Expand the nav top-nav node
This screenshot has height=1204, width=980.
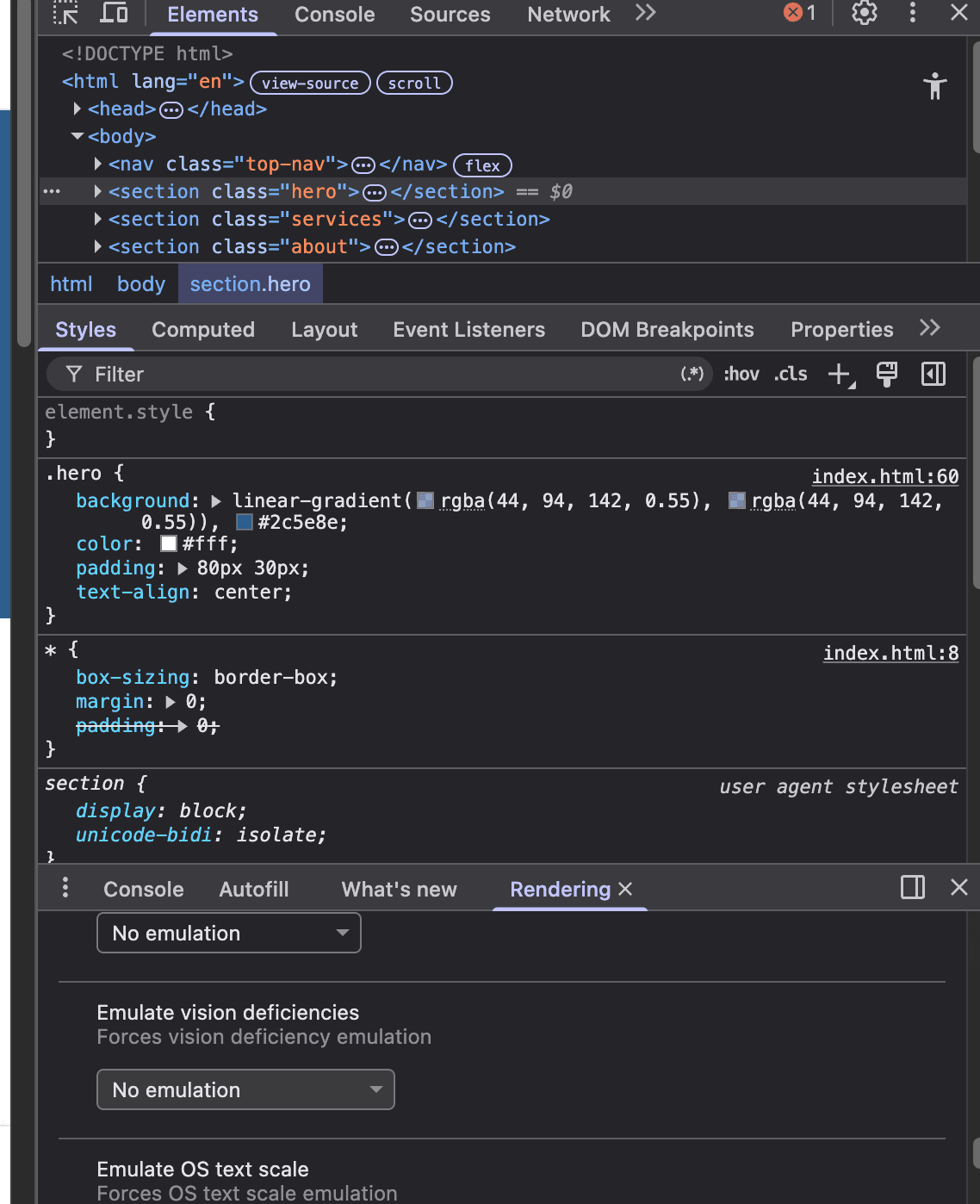tap(98, 164)
